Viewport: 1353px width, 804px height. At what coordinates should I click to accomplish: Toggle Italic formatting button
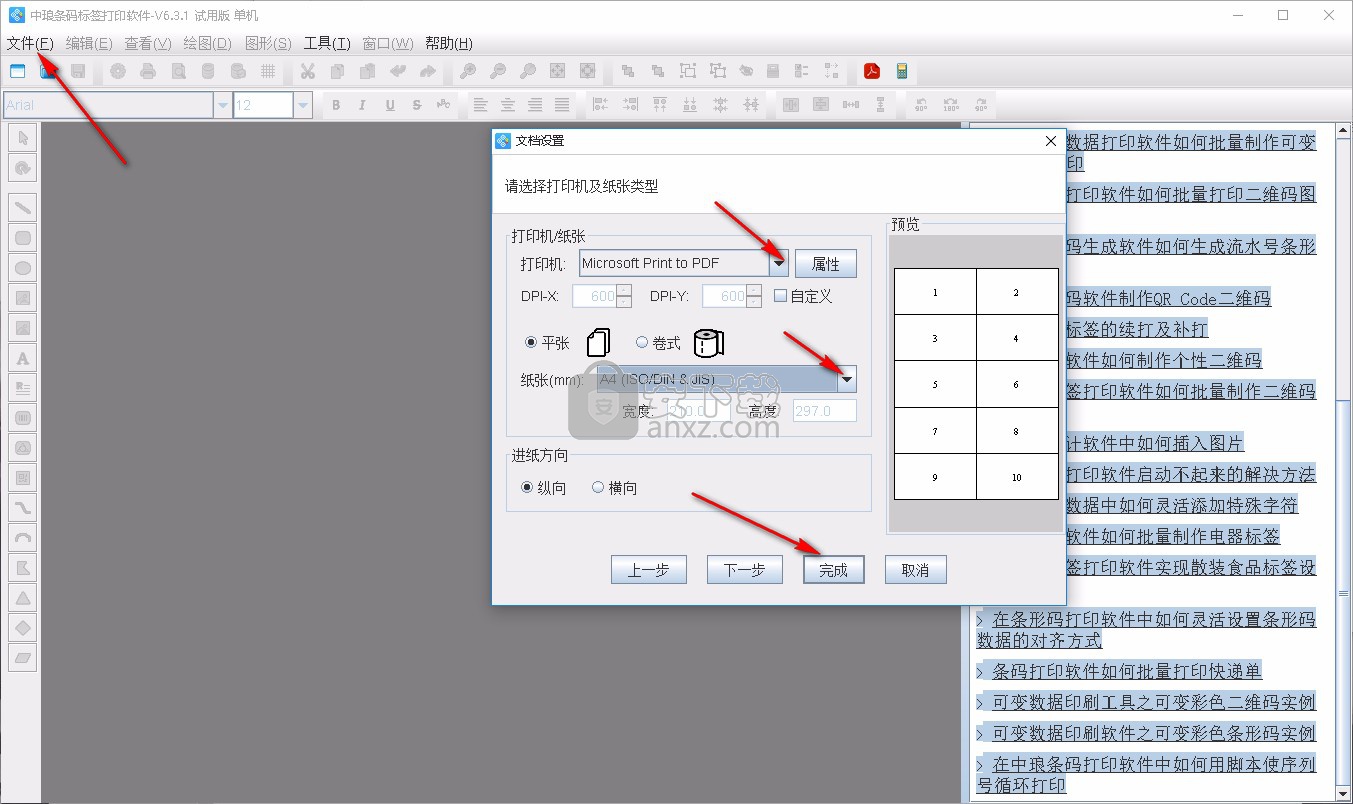click(362, 105)
